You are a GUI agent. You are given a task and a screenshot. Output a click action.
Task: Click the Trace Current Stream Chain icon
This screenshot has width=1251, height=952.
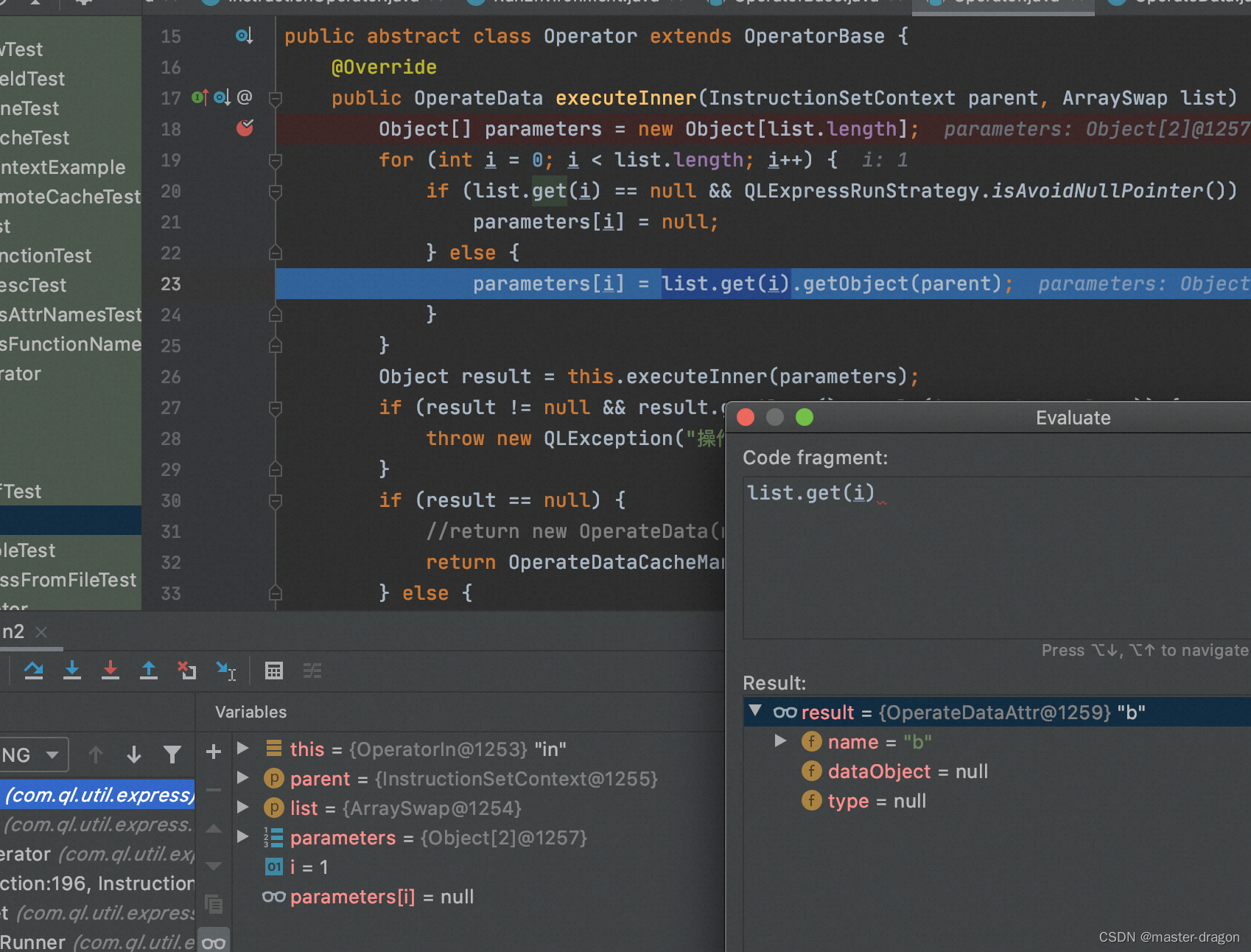pyautogui.click(x=312, y=671)
